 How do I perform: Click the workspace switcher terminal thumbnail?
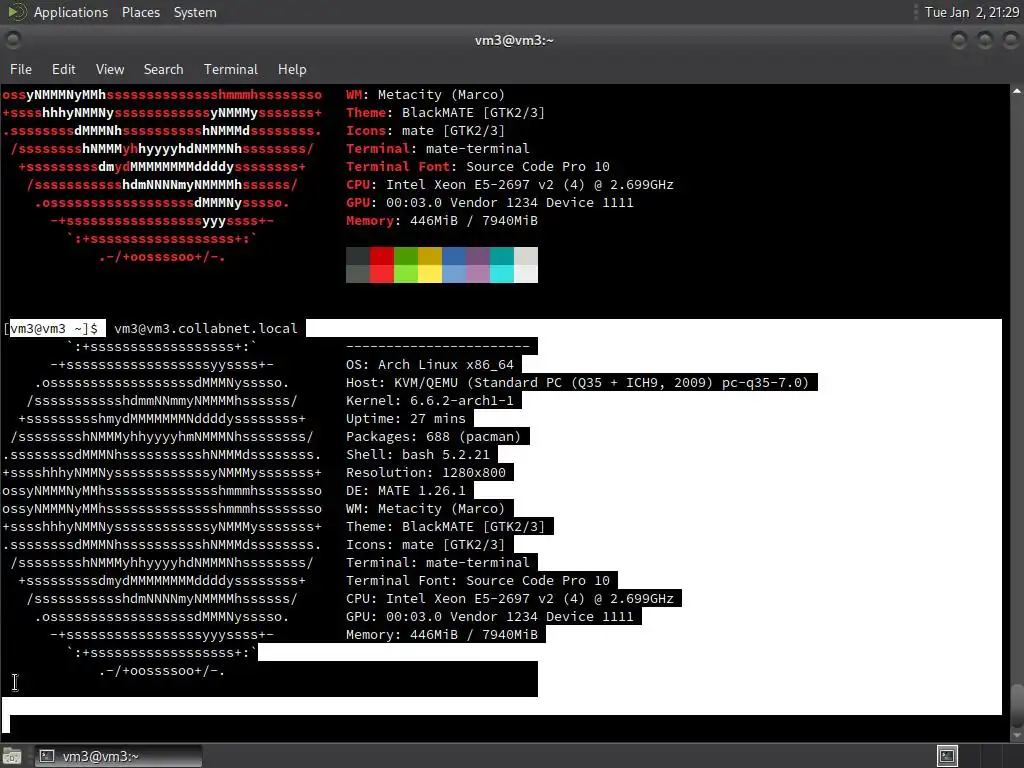coord(947,756)
